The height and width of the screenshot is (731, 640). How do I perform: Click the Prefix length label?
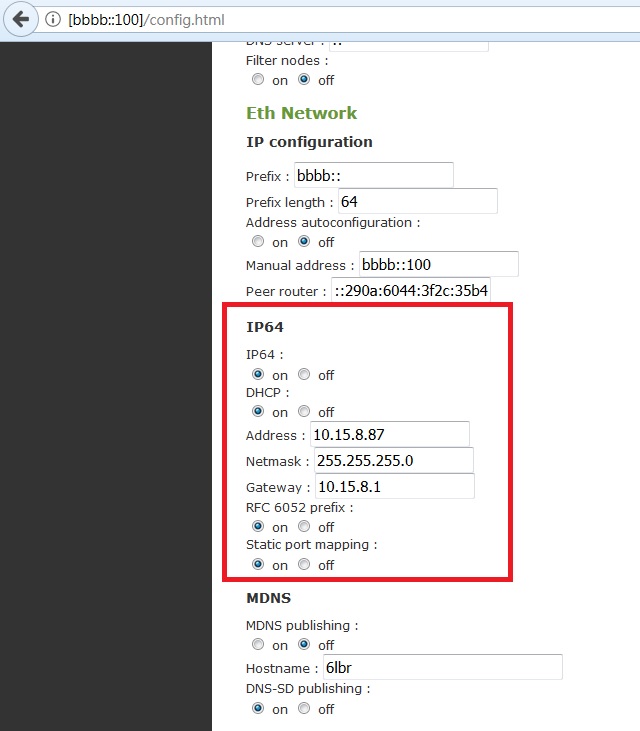pyautogui.click(x=289, y=202)
